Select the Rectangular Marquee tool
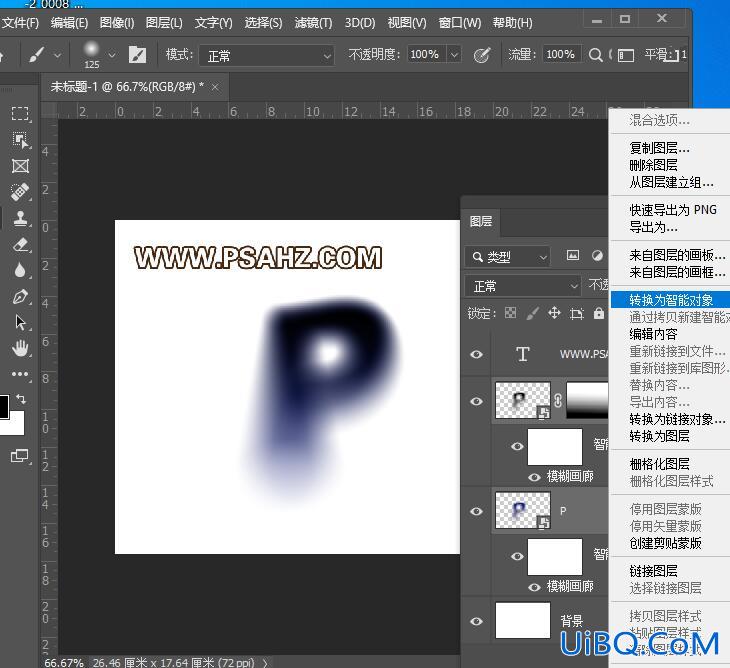This screenshot has width=730, height=668. tap(20, 114)
